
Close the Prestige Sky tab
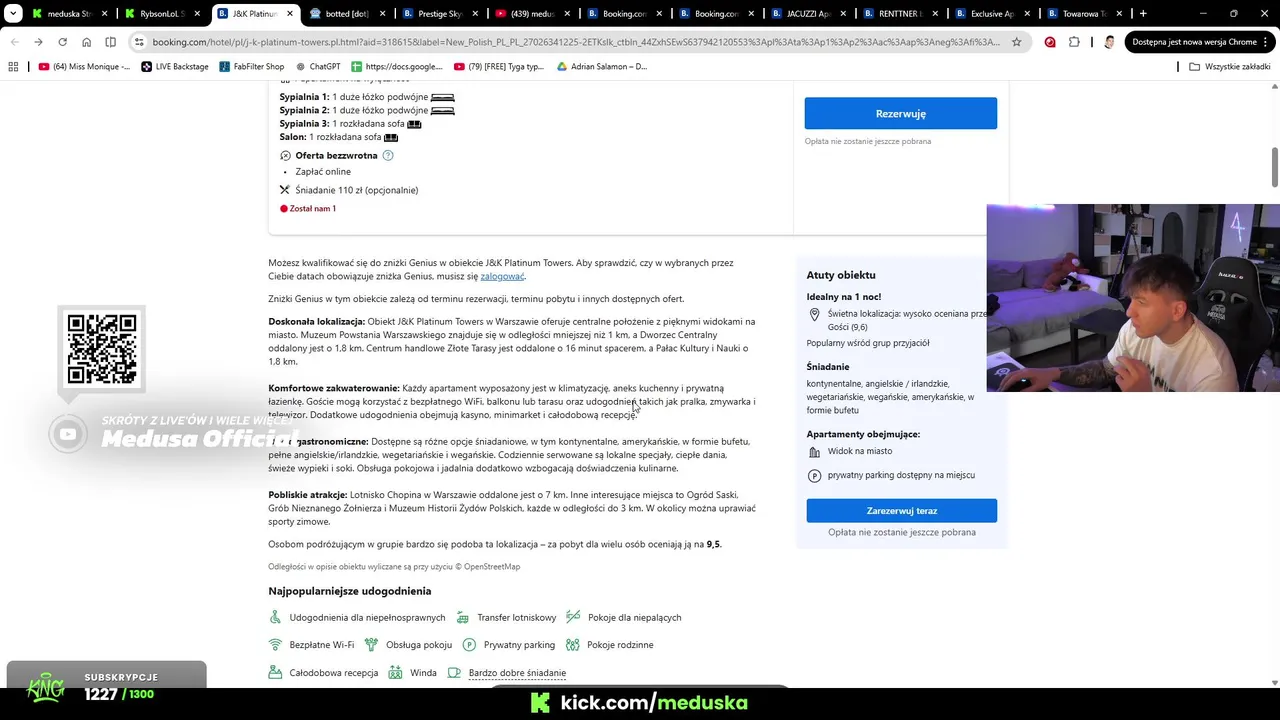(475, 14)
